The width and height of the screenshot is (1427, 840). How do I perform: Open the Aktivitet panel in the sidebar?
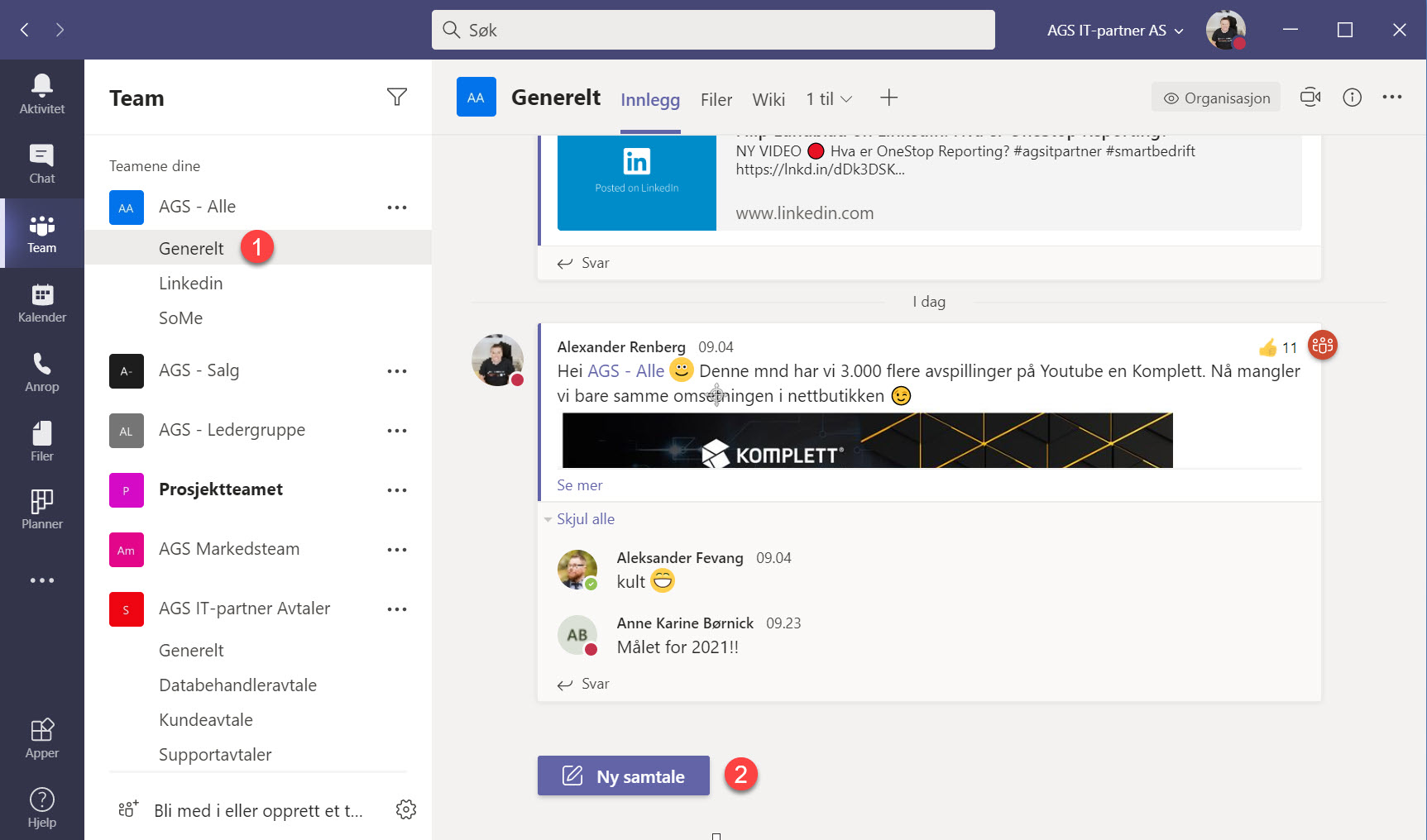point(41,91)
